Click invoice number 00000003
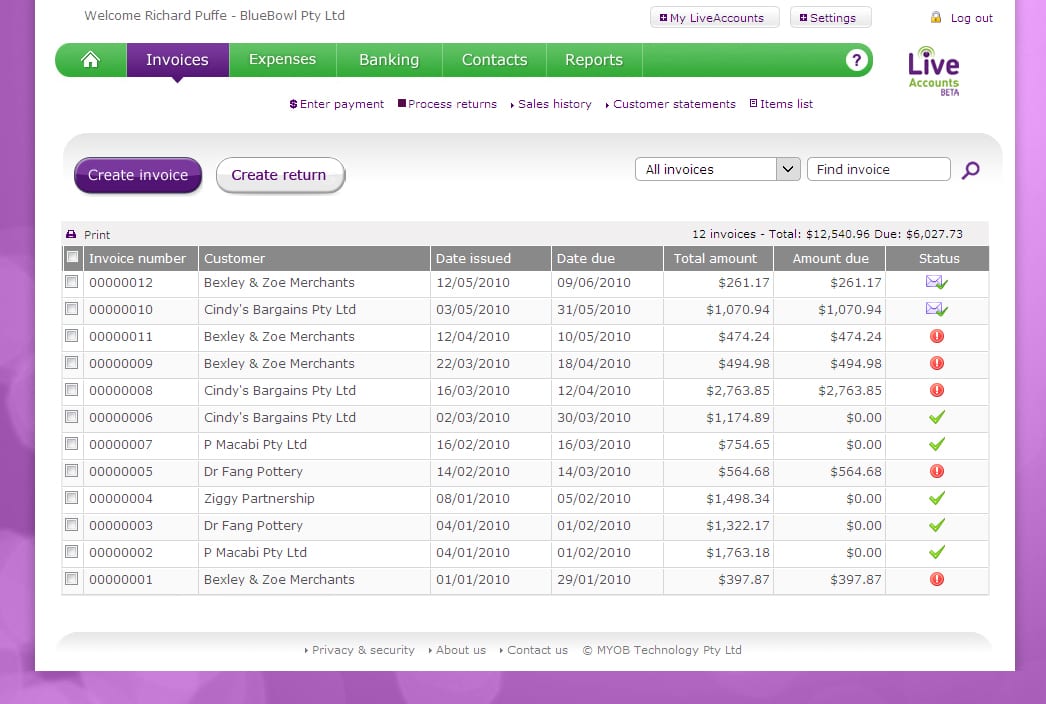 (121, 526)
